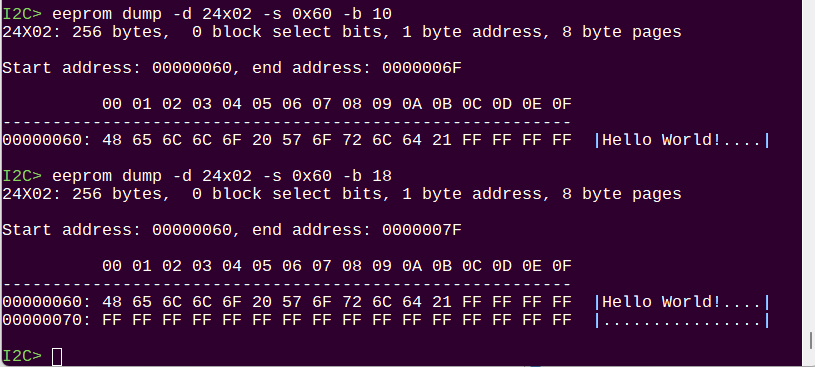Click the second green I2C> prompt
The height and width of the screenshot is (367, 815).
(22, 176)
